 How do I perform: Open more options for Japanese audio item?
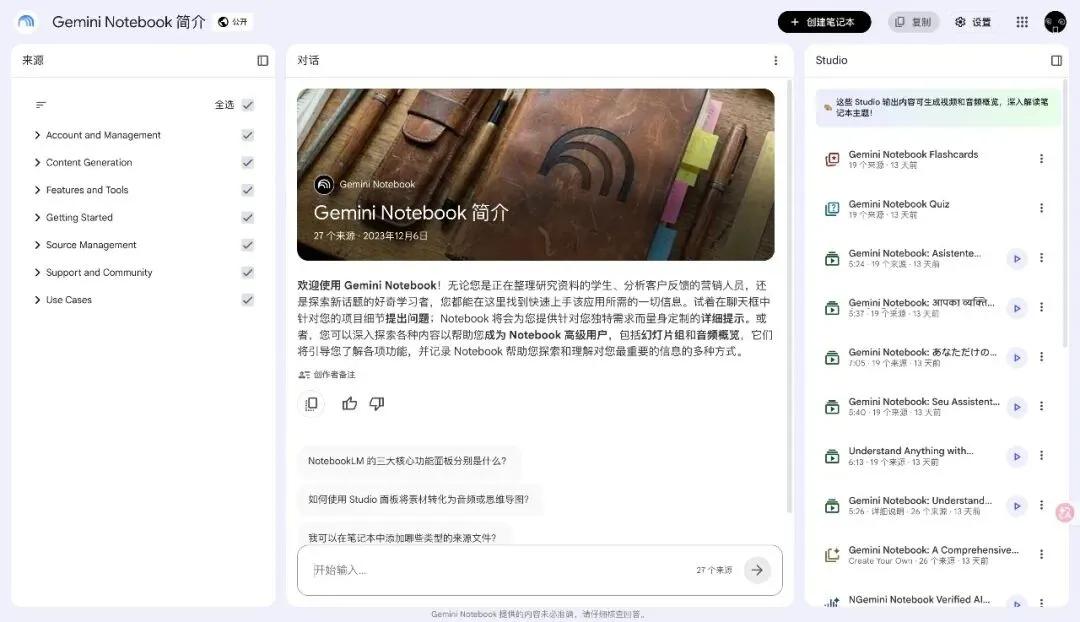pos(1041,357)
